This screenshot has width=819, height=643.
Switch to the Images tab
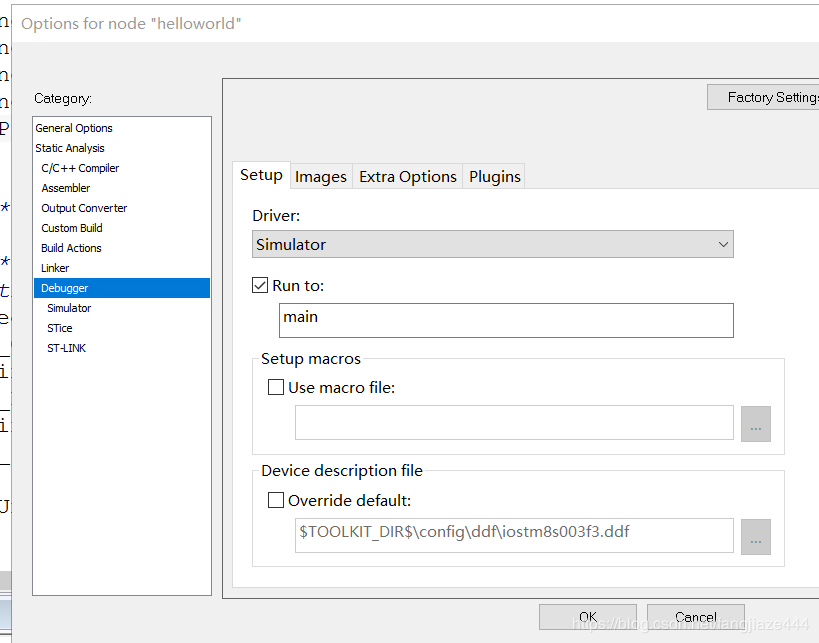click(320, 177)
